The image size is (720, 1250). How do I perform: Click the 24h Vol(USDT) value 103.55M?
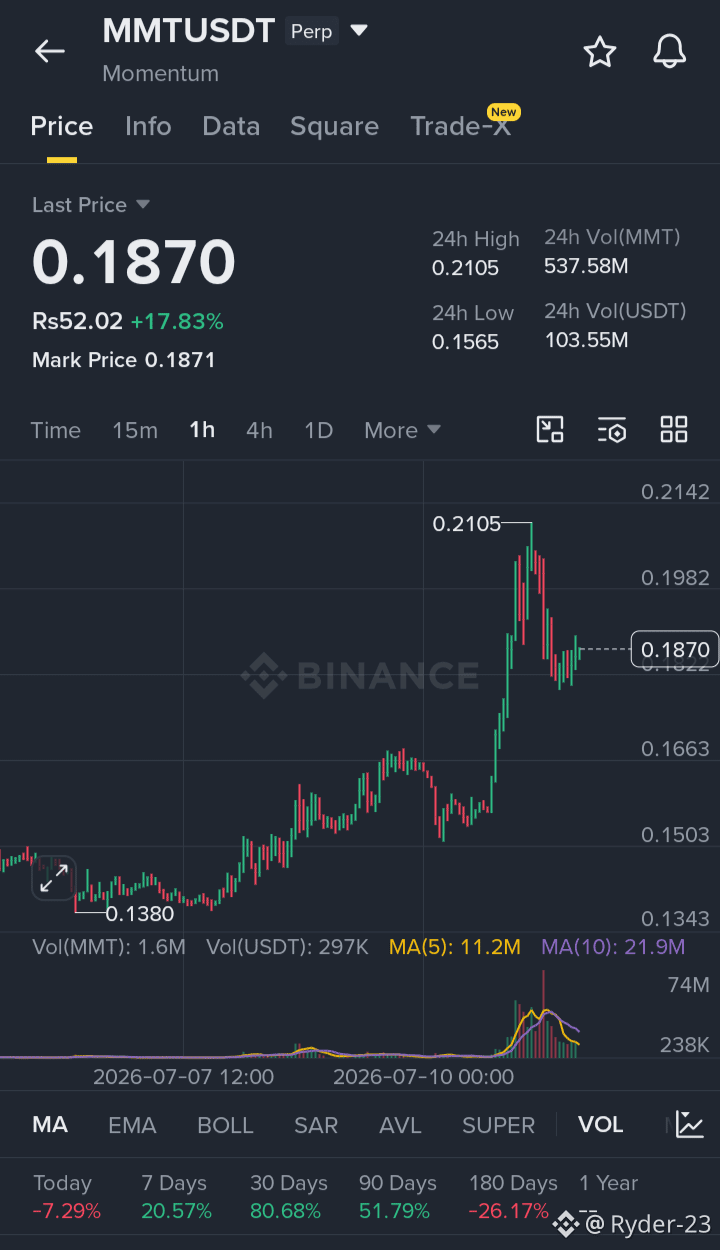(586, 340)
